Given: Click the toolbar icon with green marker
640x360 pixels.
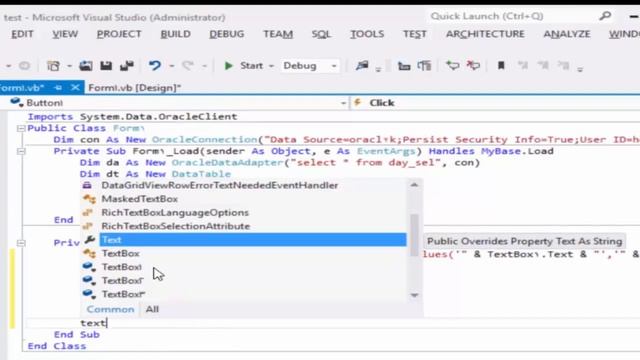Looking at the screenshot, I should (453, 65).
